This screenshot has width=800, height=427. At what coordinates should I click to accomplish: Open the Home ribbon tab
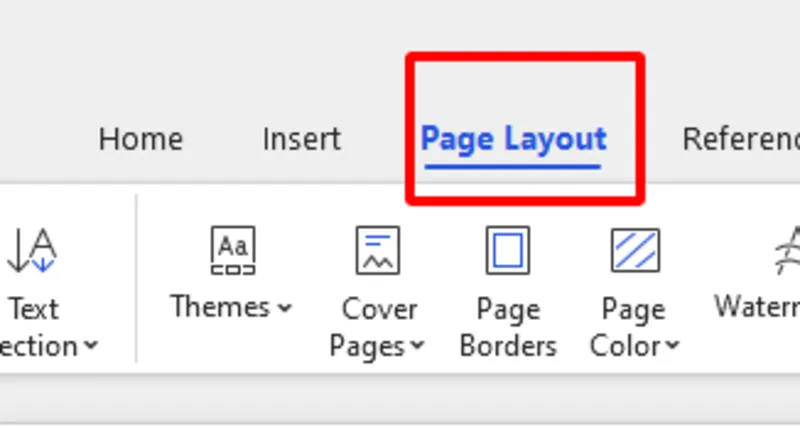coord(141,139)
